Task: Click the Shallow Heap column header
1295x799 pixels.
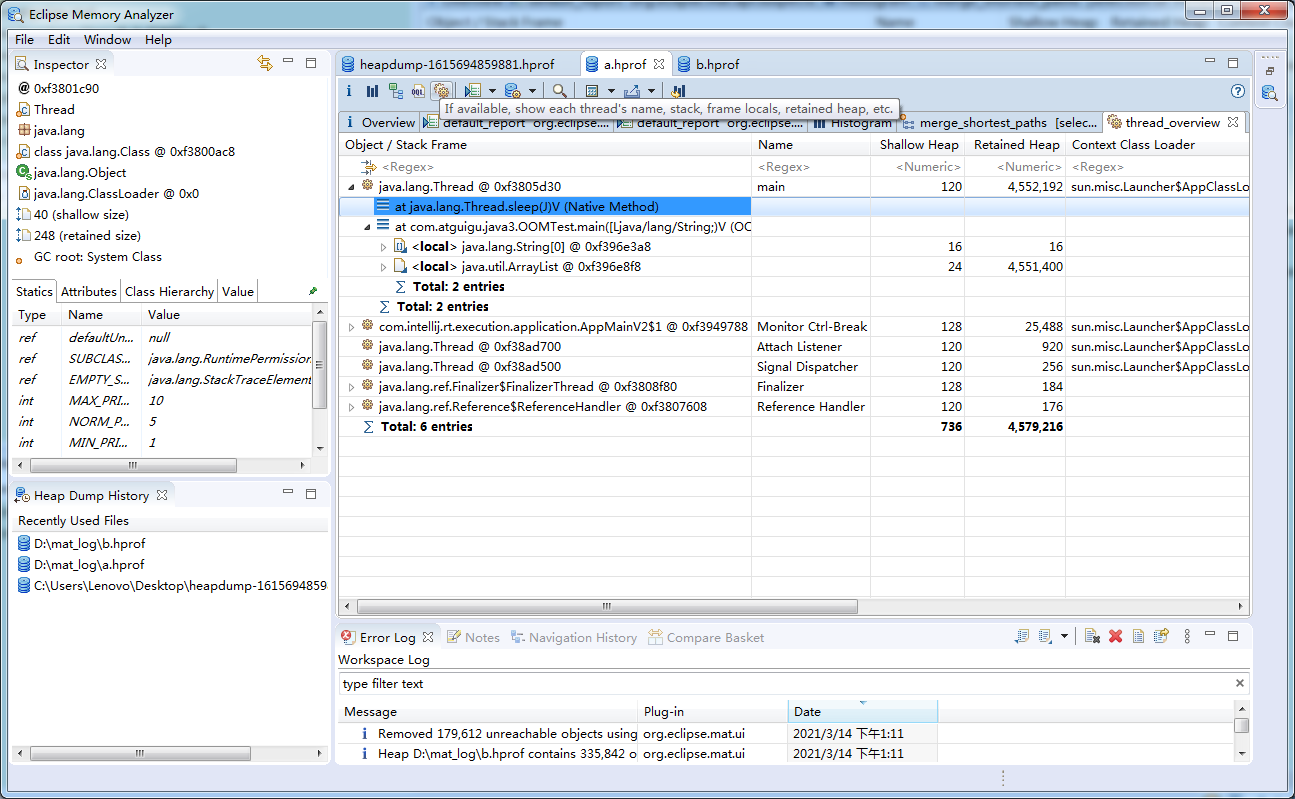Action: (x=918, y=145)
